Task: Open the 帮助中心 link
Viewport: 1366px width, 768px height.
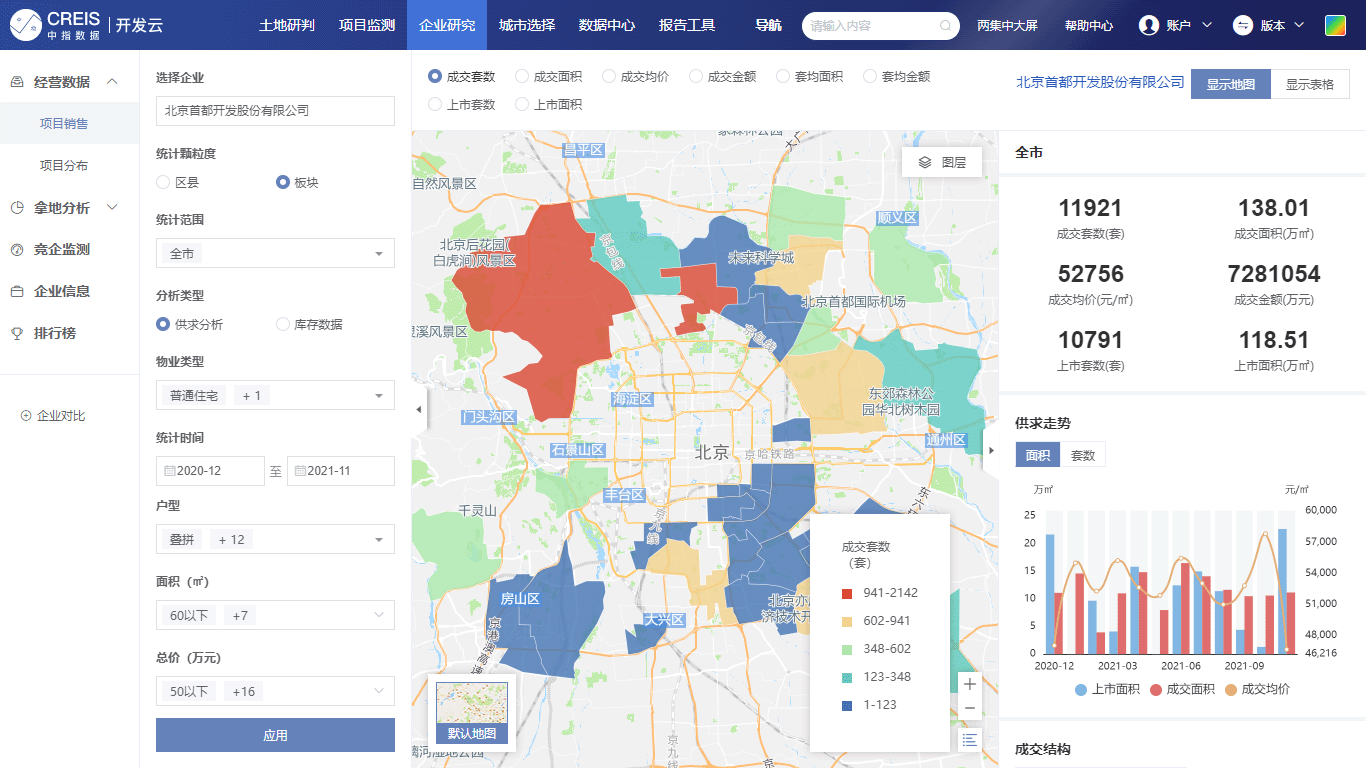Action: coord(1089,26)
